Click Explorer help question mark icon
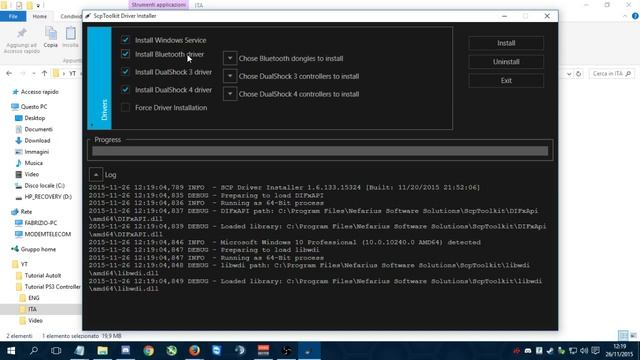The width and height of the screenshot is (640, 360). click(x=635, y=16)
